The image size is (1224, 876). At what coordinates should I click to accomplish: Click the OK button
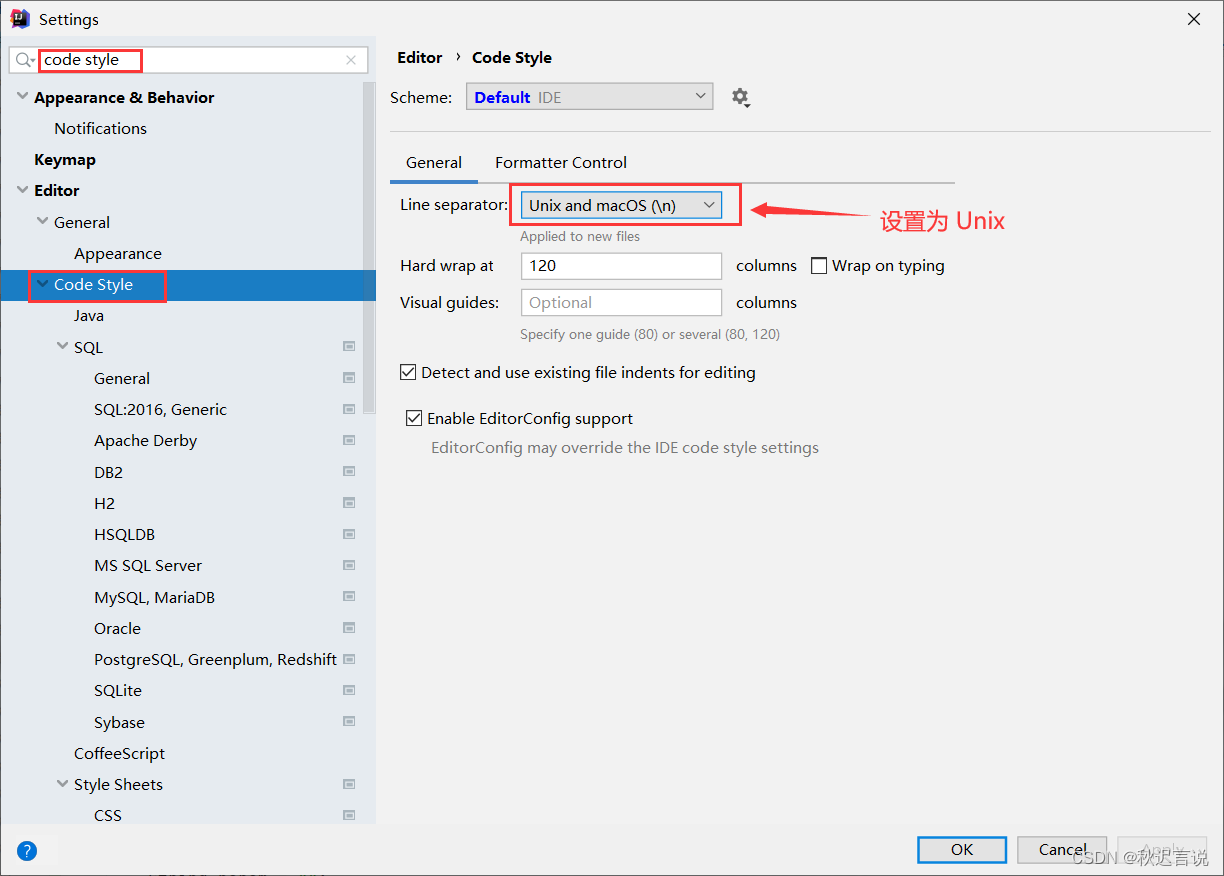[x=960, y=849]
